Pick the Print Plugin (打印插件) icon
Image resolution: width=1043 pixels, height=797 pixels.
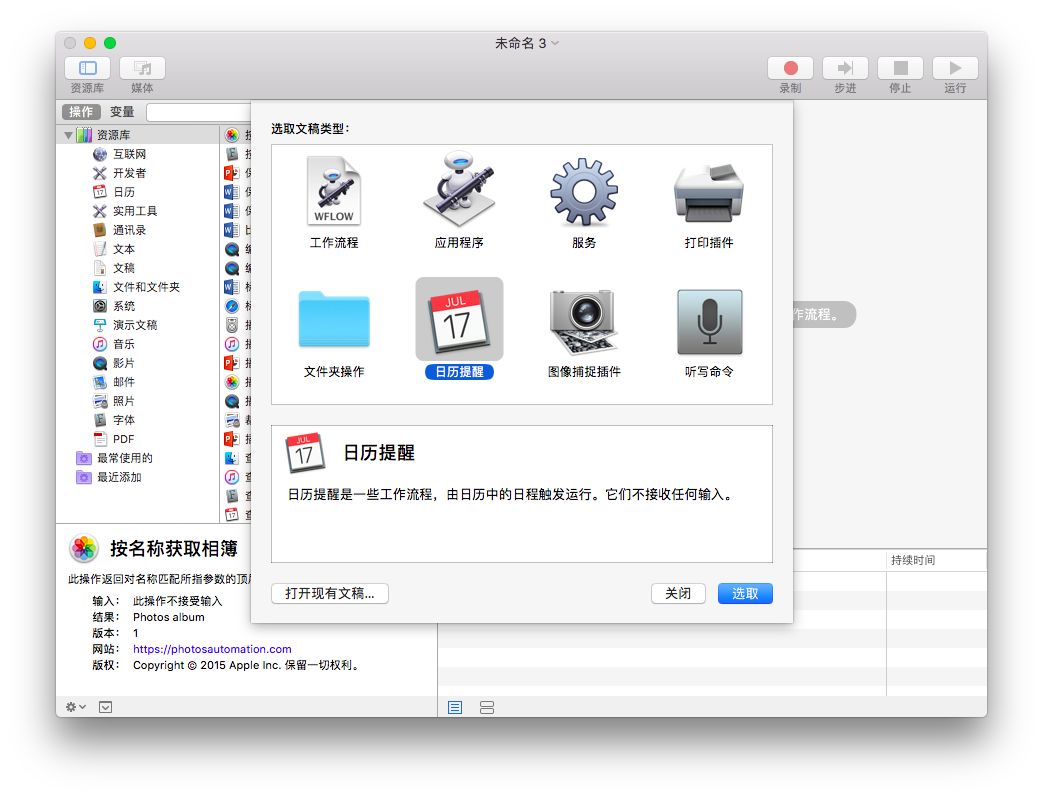(x=708, y=192)
